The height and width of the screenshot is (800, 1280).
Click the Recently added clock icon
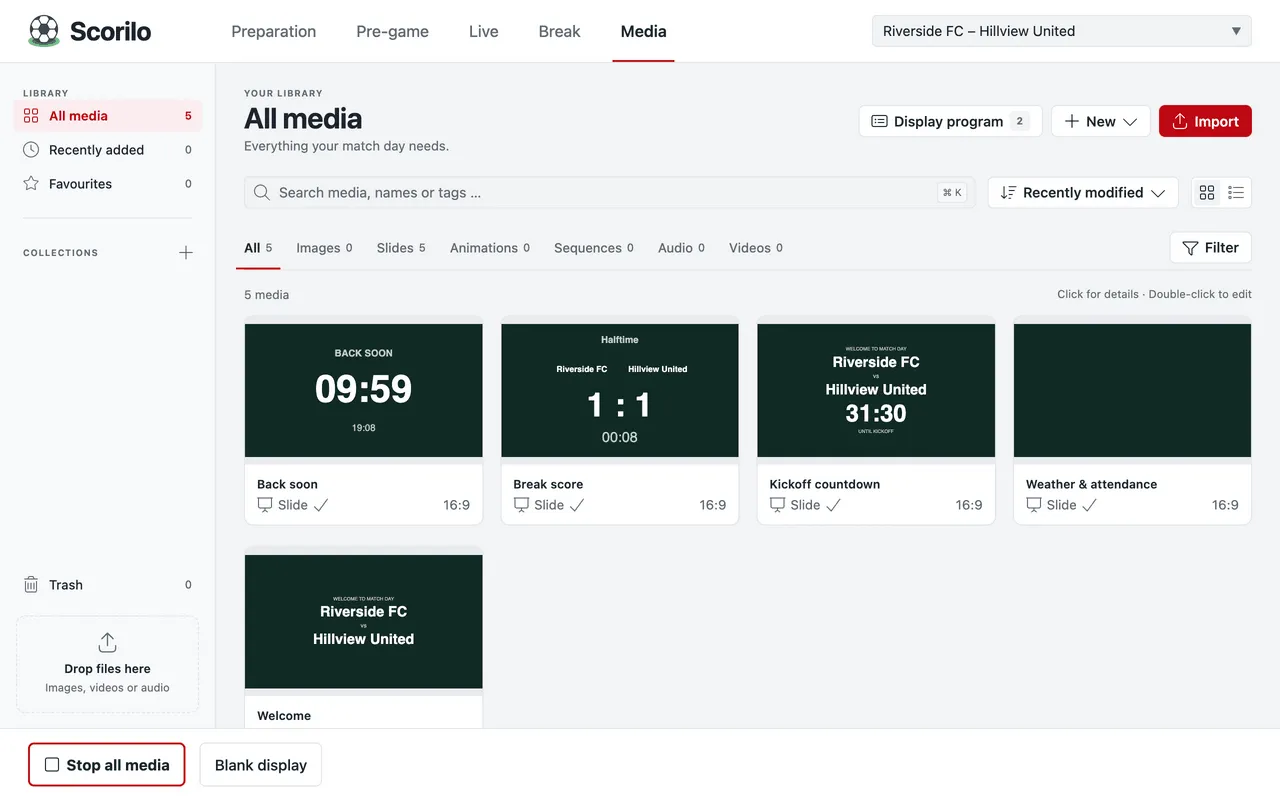coord(31,150)
